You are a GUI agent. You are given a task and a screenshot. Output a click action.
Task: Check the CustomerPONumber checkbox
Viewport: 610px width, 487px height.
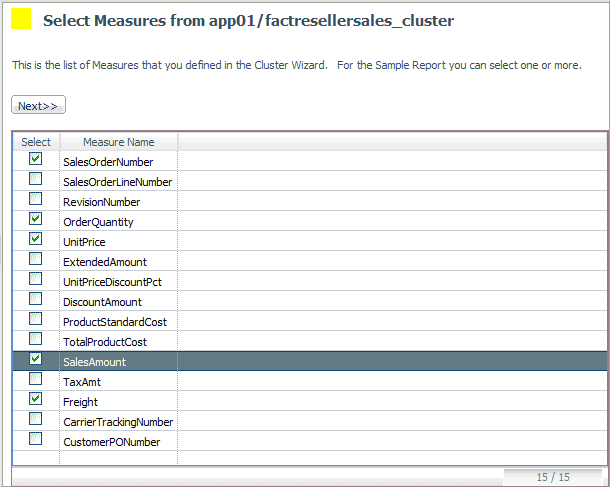(36, 439)
